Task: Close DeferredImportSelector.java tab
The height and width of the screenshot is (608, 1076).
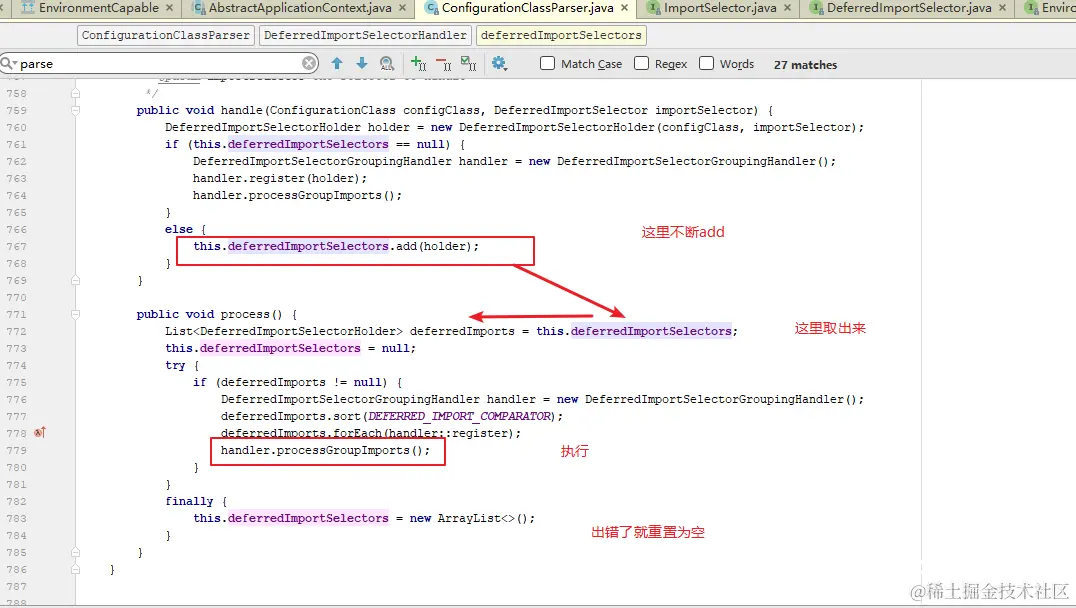Action: tap(1003, 8)
